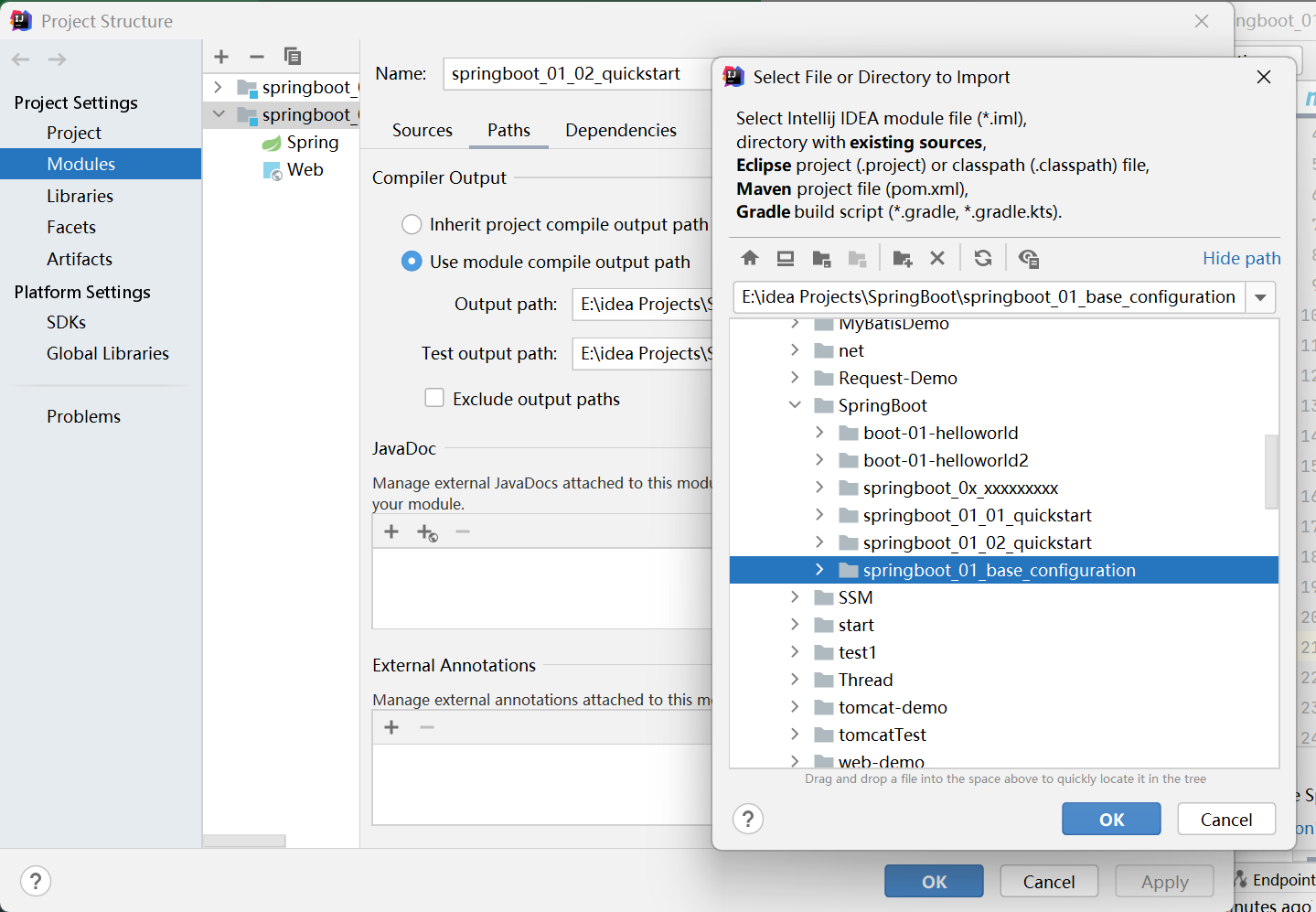The width and height of the screenshot is (1316, 912).
Task: Jump to project directory icon
Action: tap(821, 258)
